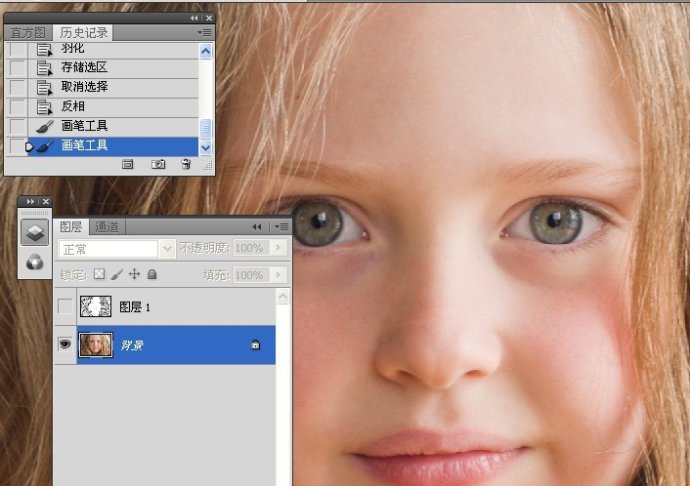This screenshot has width=690, height=486.
Task: Delete current history state trash icon
Action: click(186, 164)
